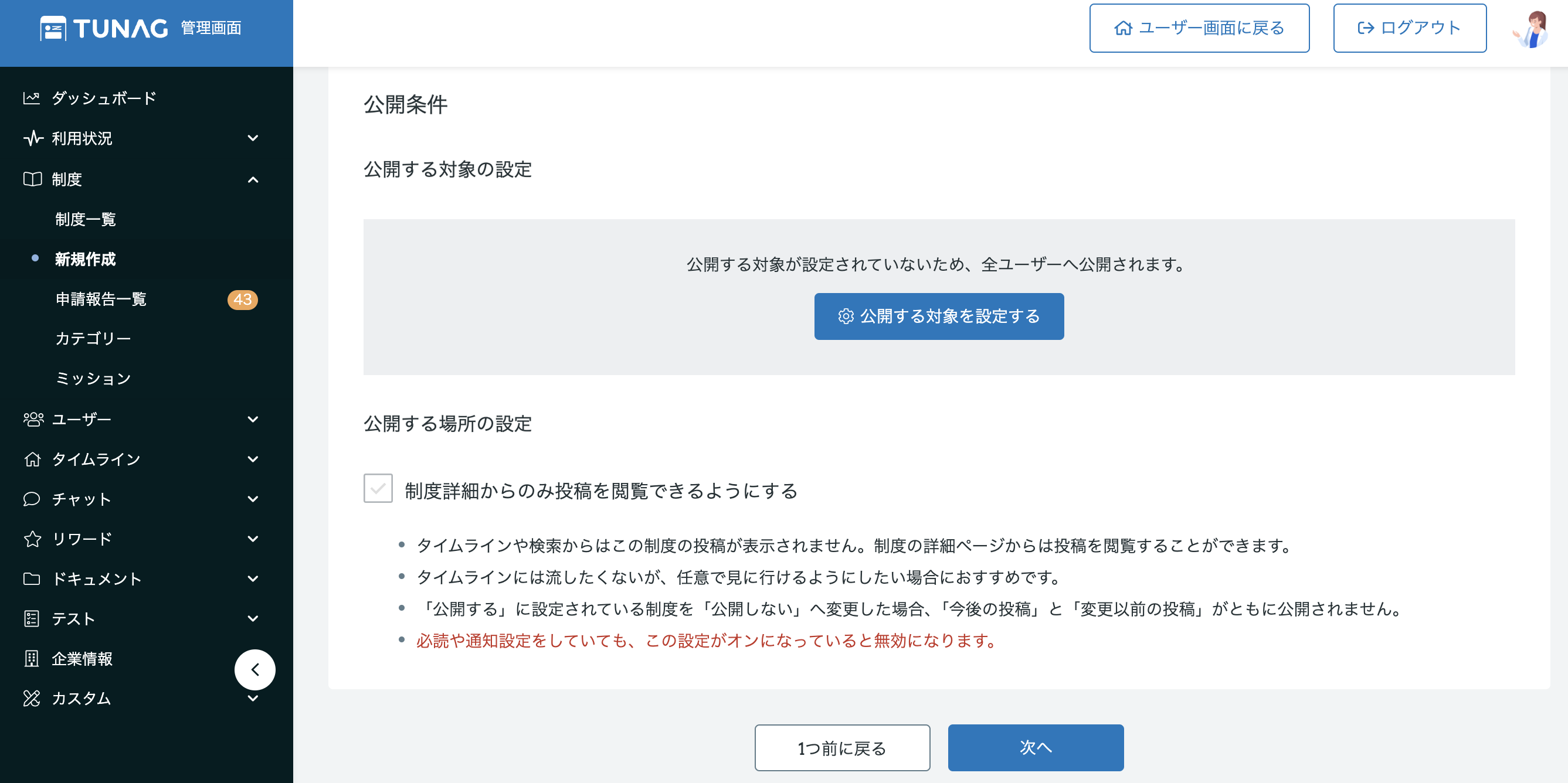
Task: Click 公開する対象を設定する button
Action: 939,316
